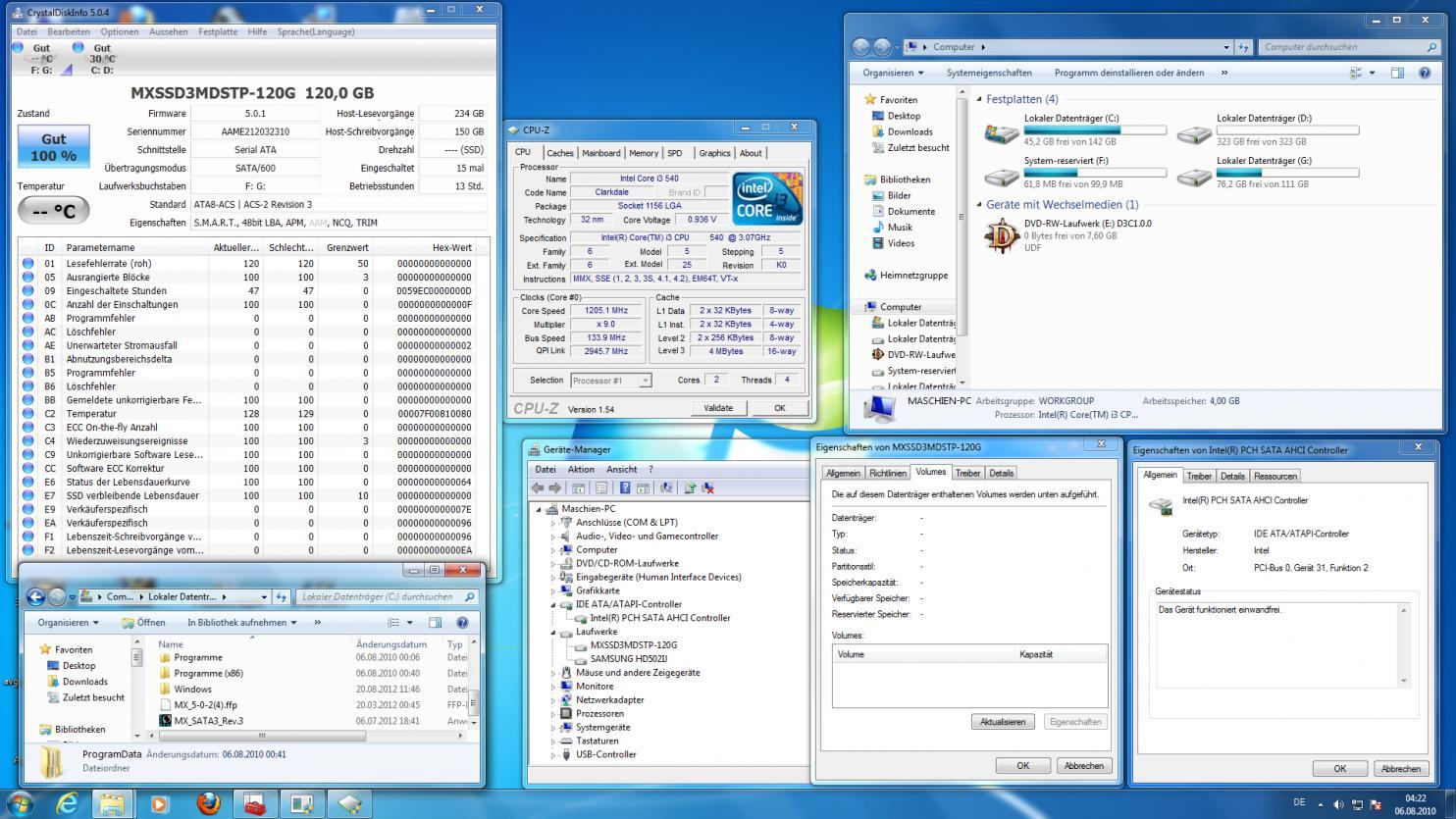The height and width of the screenshot is (819, 1456).
Task: Click Aktualisieren in the Volumes tab
Action: tap(1003, 722)
